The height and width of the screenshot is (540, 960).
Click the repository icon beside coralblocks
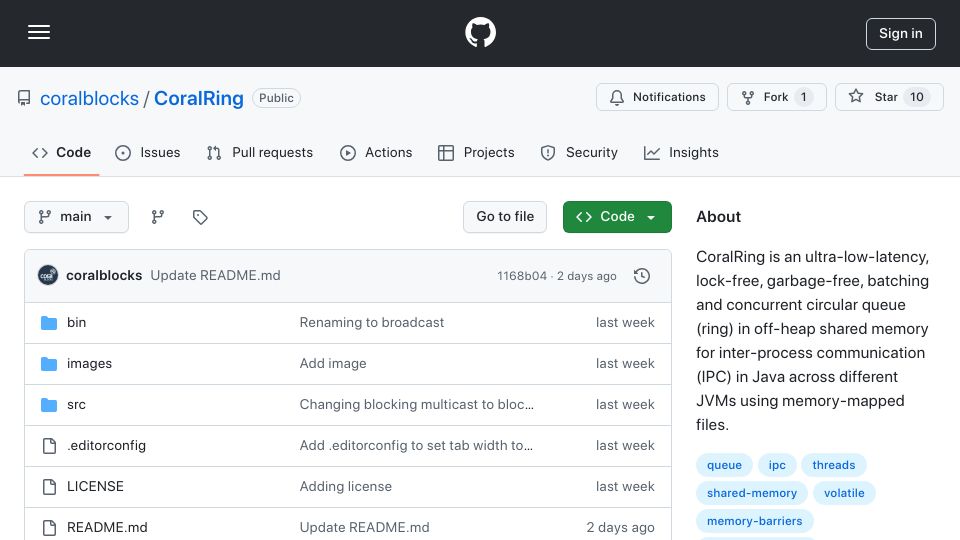[24, 98]
